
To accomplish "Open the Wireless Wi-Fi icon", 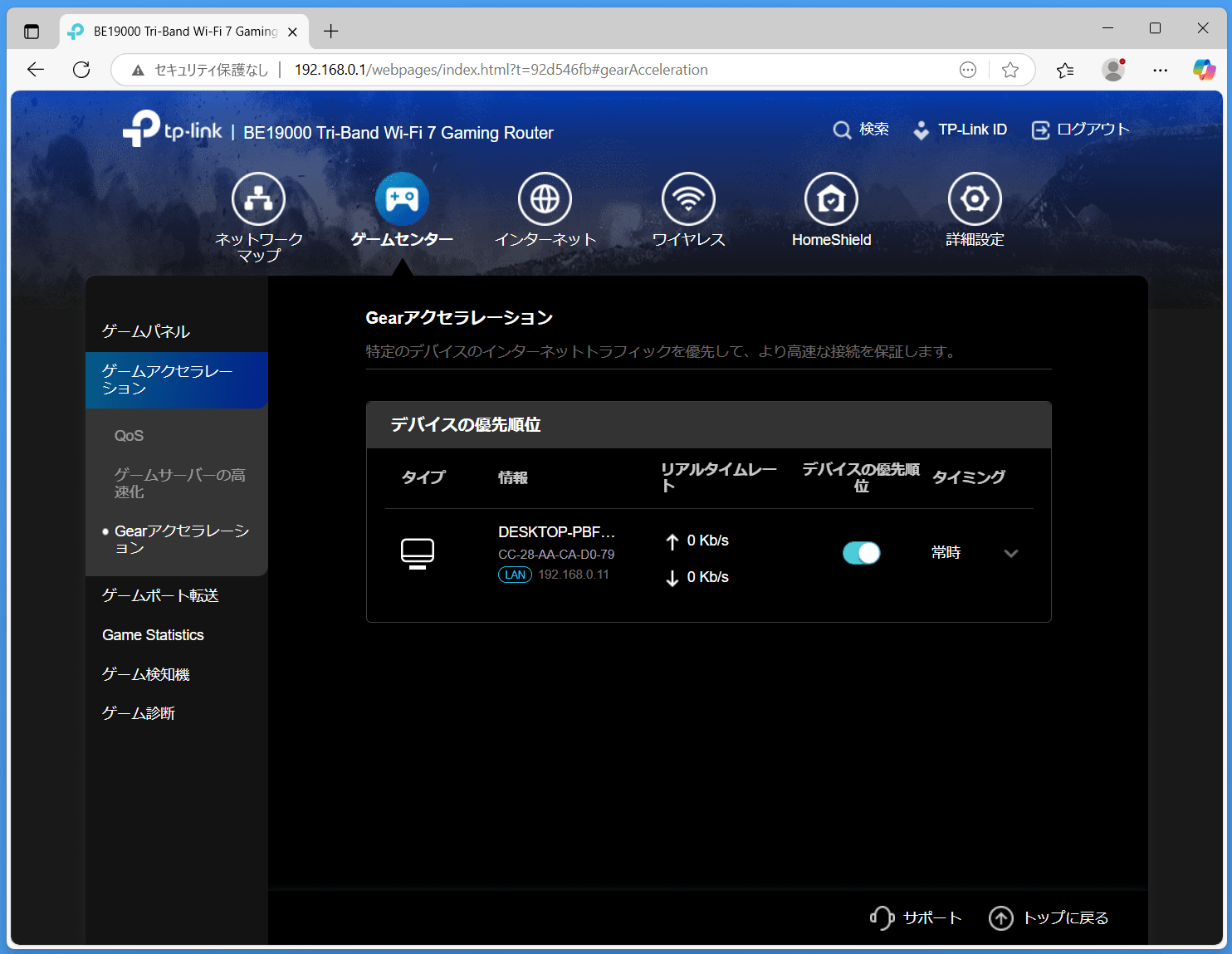I will (688, 199).
